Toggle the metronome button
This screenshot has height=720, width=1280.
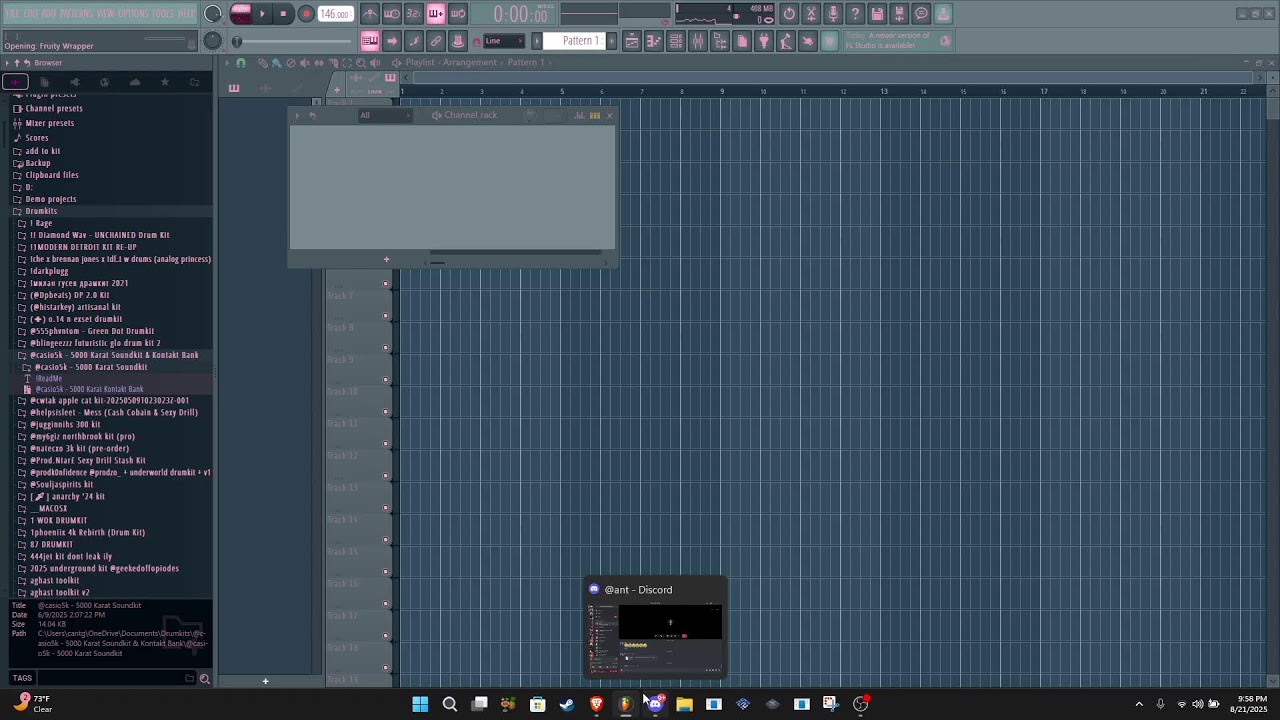pos(370,14)
